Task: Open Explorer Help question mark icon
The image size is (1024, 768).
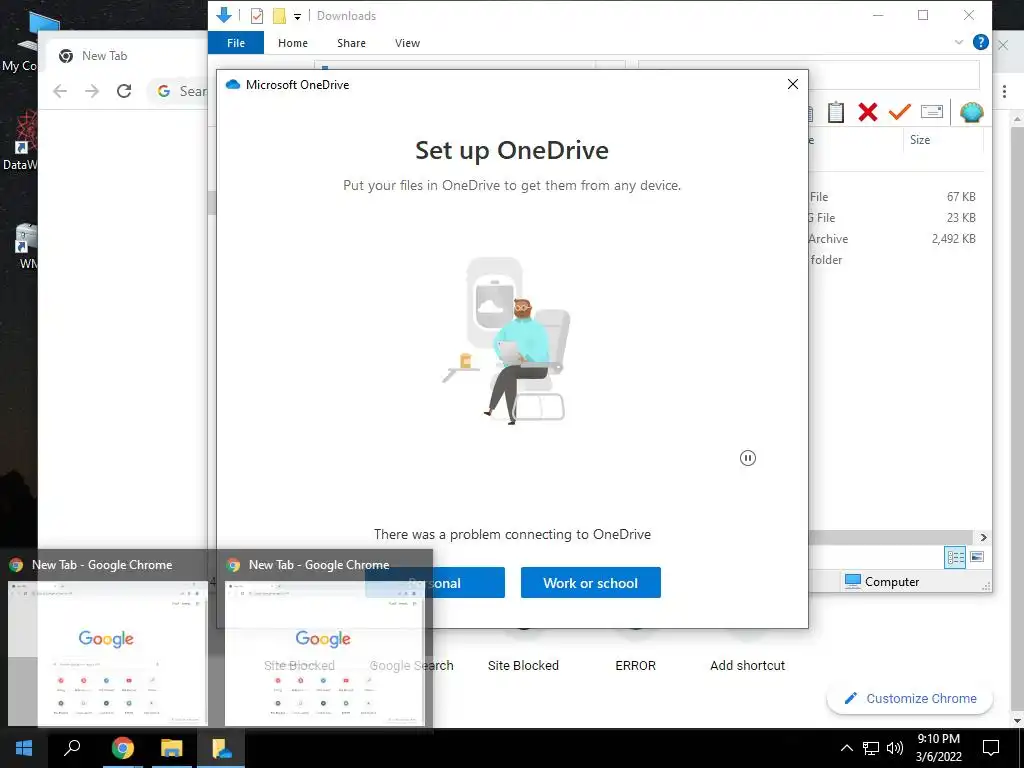Action: (980, 42)
